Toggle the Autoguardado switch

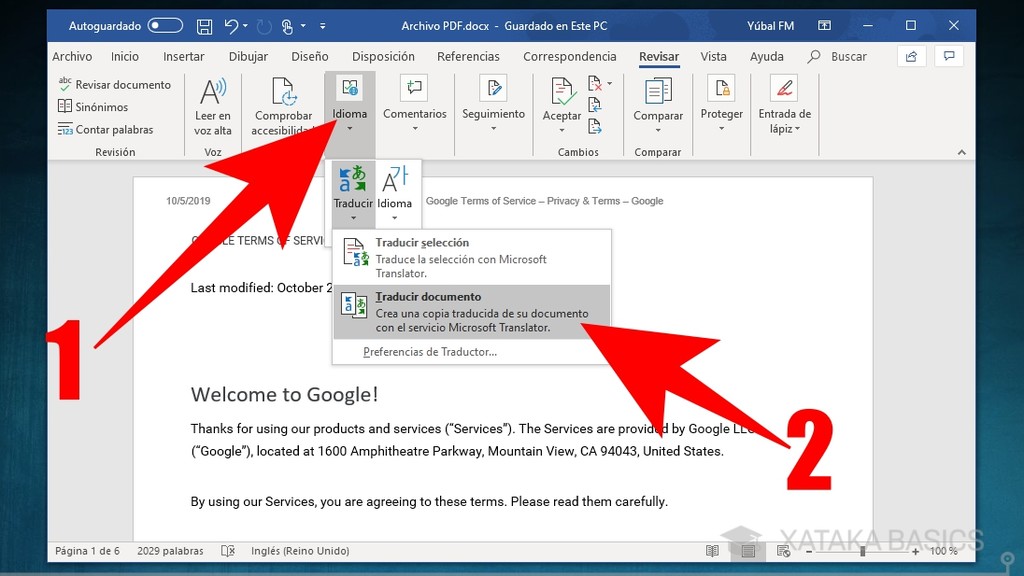click(165, 25)
